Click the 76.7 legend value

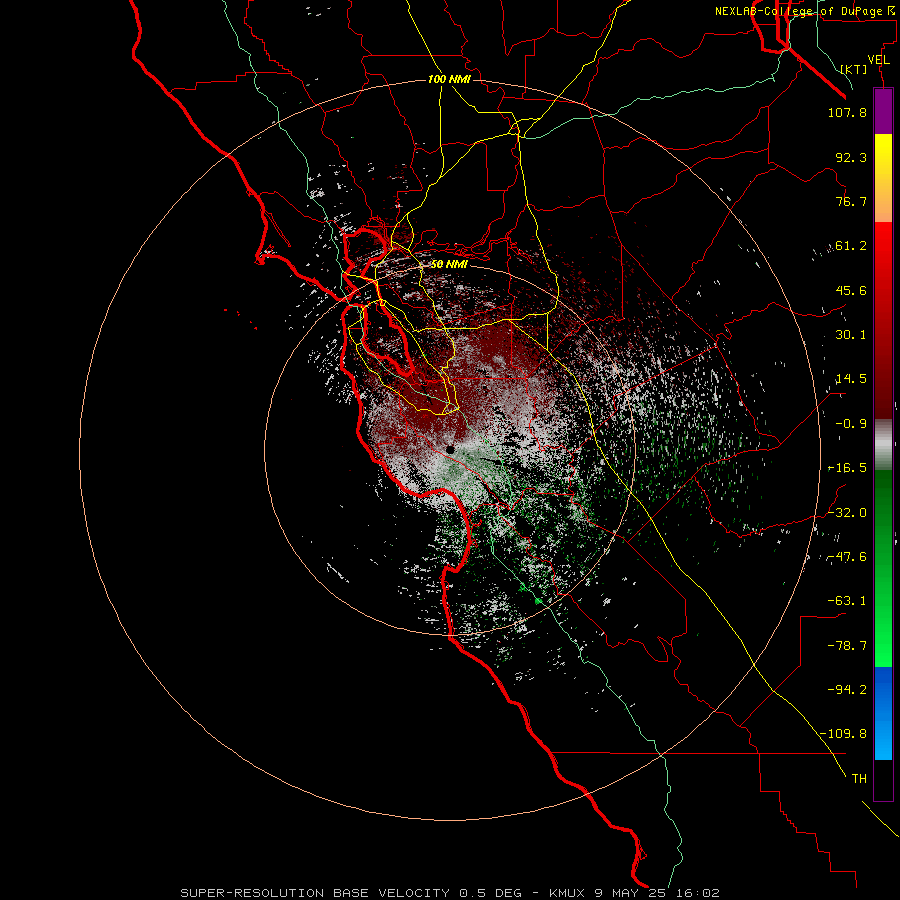click(851, 201)
